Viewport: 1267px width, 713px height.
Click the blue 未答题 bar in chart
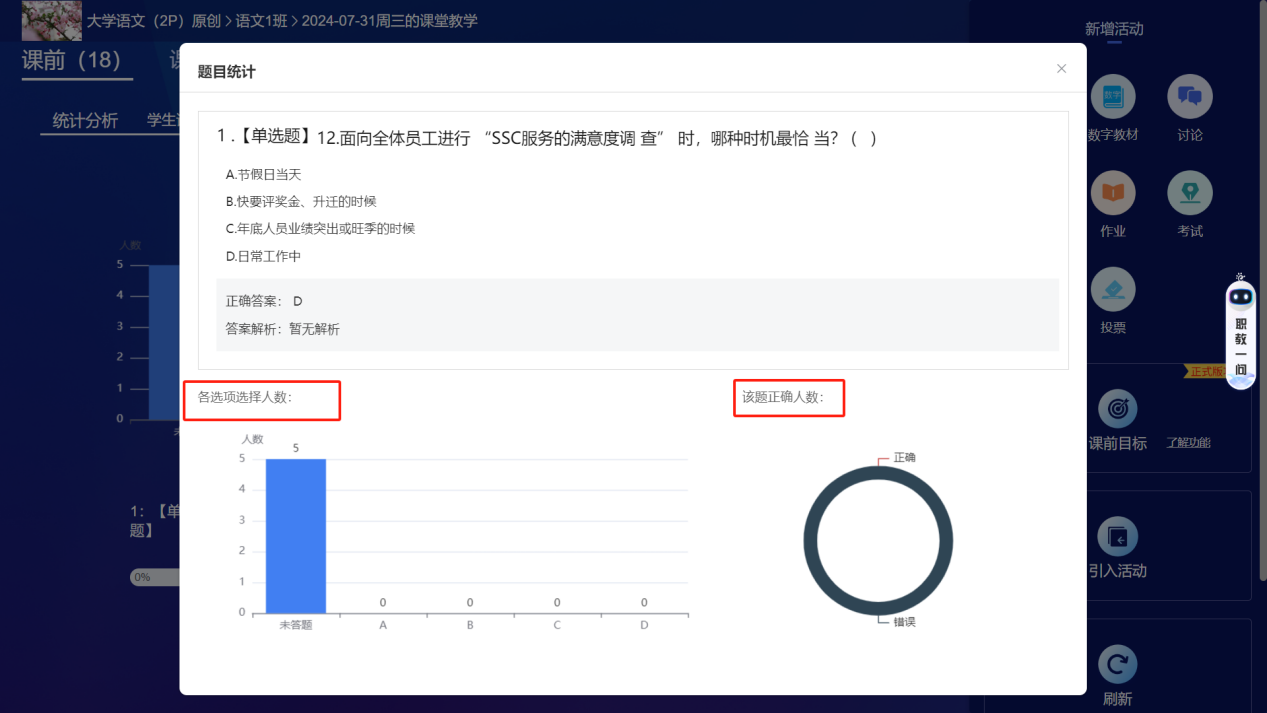tap(295, 536)
